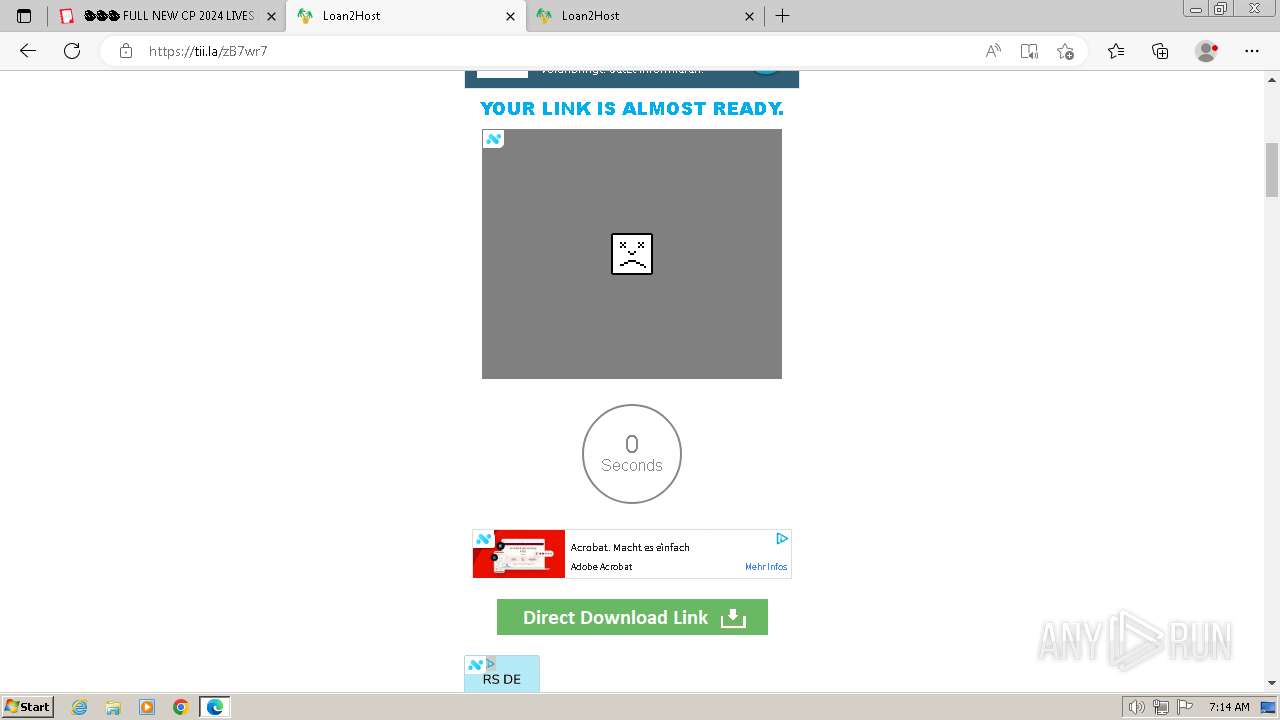Launch Google Chrome from taskbar
The width and height of the screenshot is (1280, 720).
point(181,707)
